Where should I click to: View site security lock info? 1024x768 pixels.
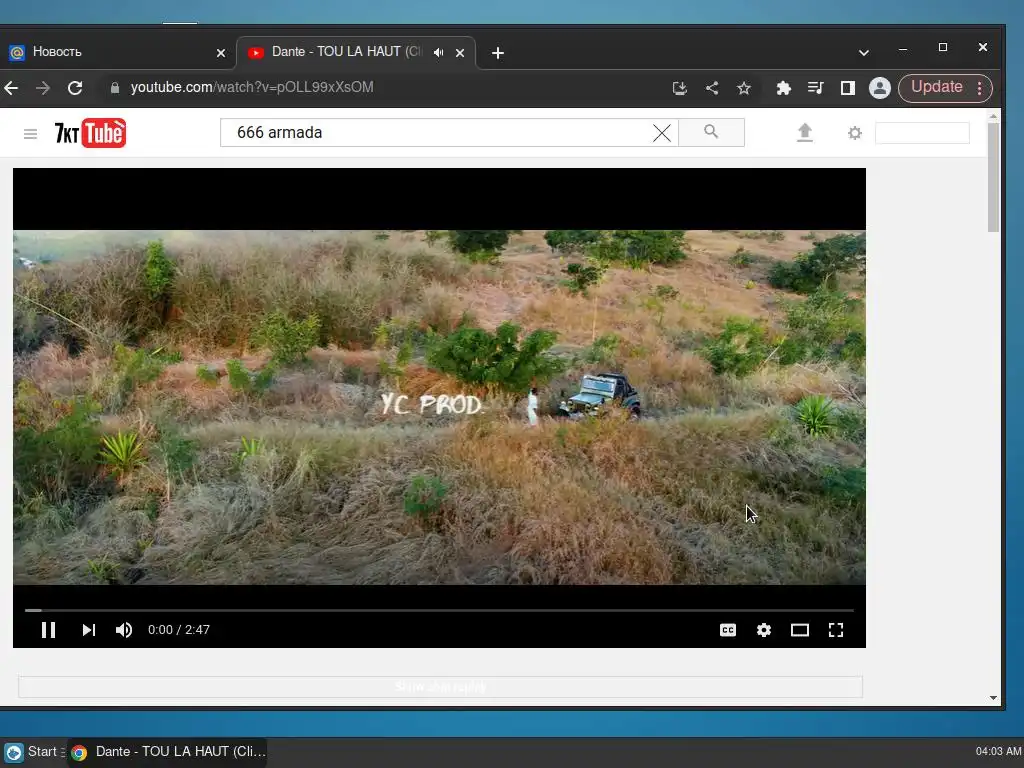pos(115,88)
